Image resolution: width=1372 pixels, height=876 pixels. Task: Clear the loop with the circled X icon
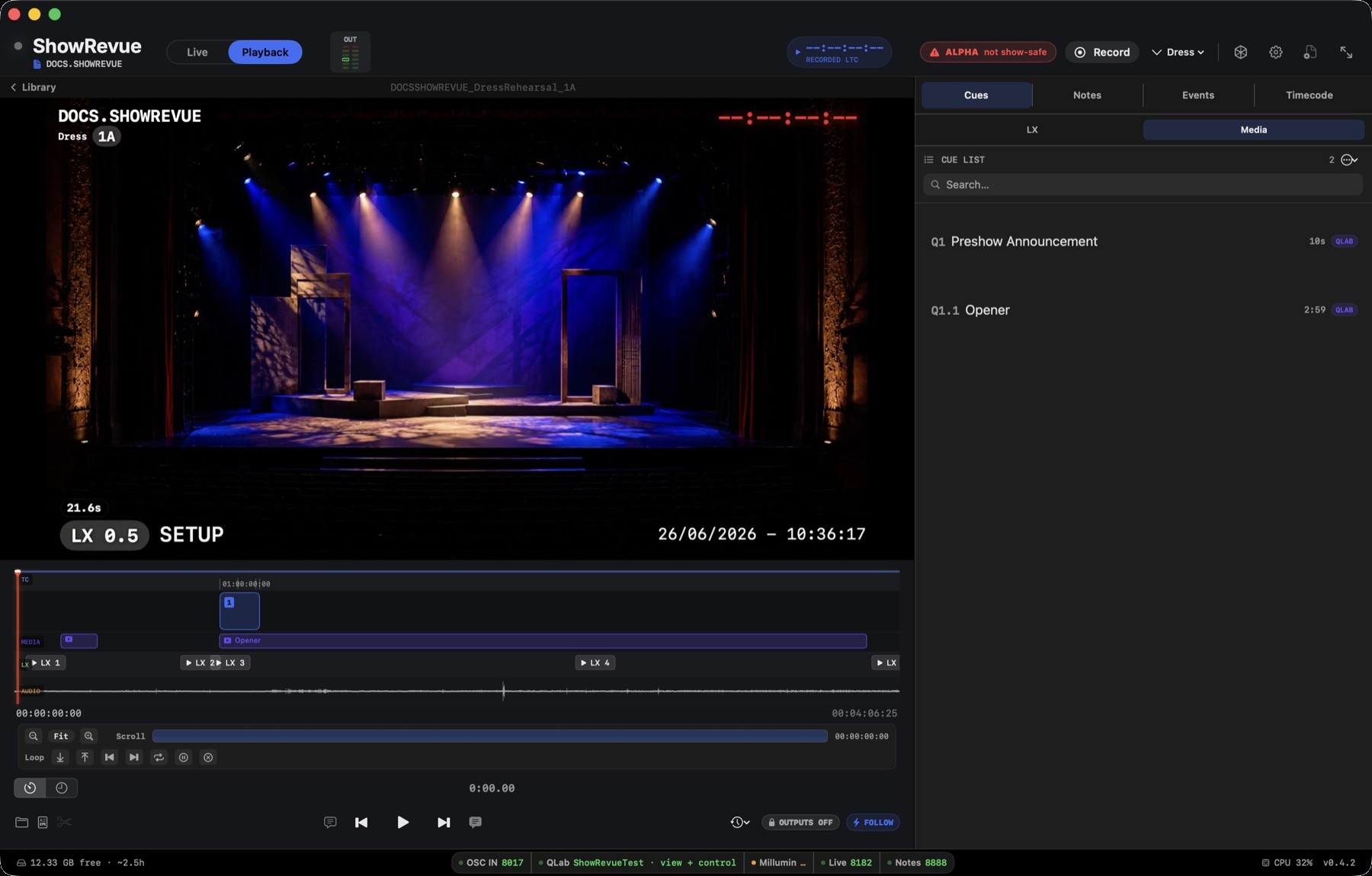coord(208,757)
